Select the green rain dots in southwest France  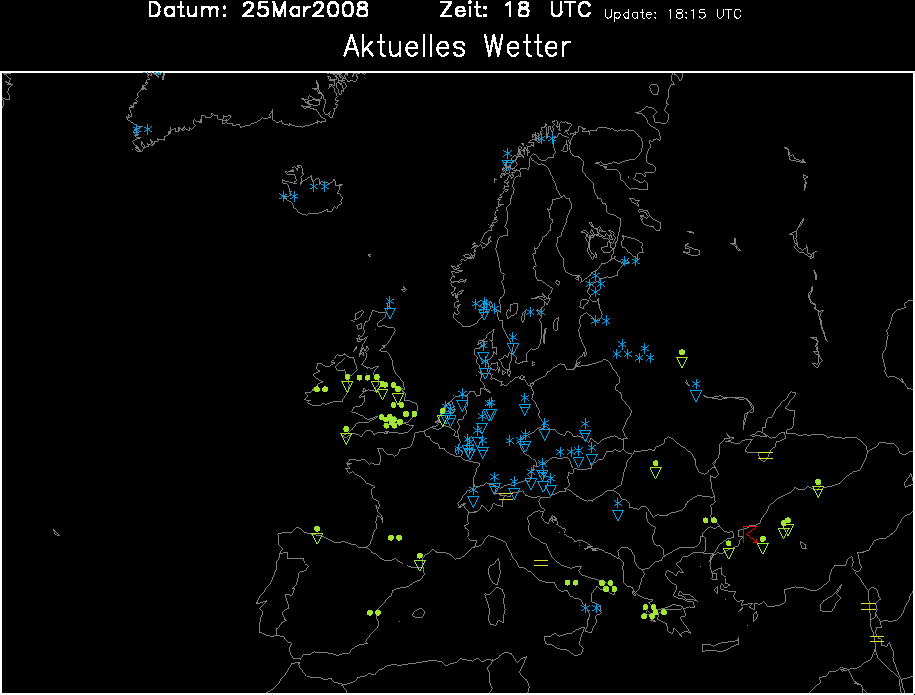click(395, 537)
